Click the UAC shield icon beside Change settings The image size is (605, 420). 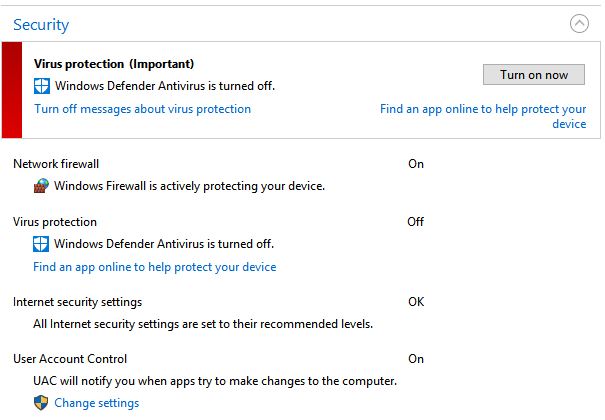(x=41, y=403)
